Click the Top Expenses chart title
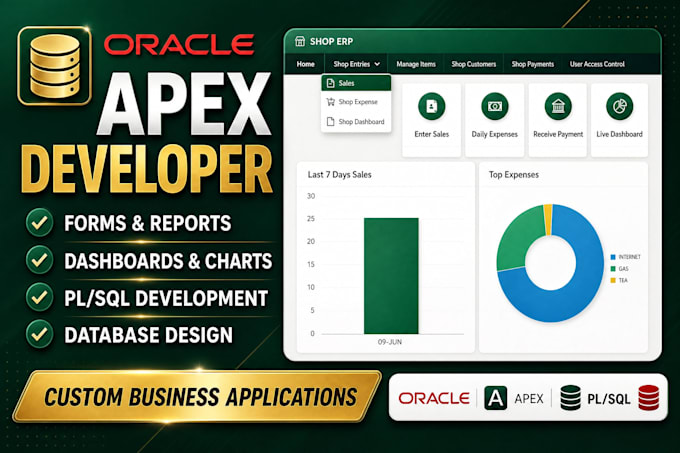 coord(514,175)
